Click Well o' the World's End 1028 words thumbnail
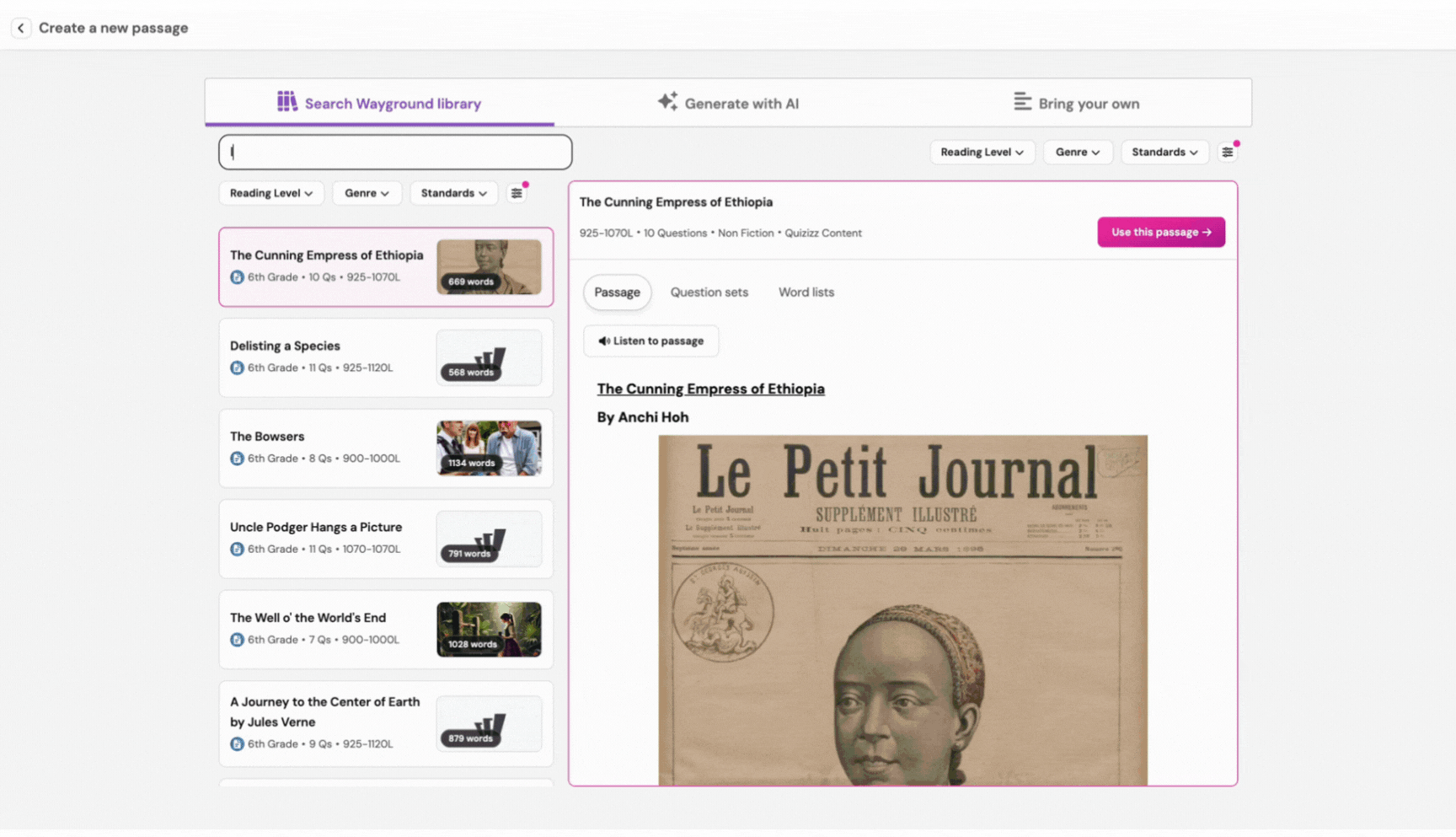This screenshot has width=1456, height=837. coord(489,630)
